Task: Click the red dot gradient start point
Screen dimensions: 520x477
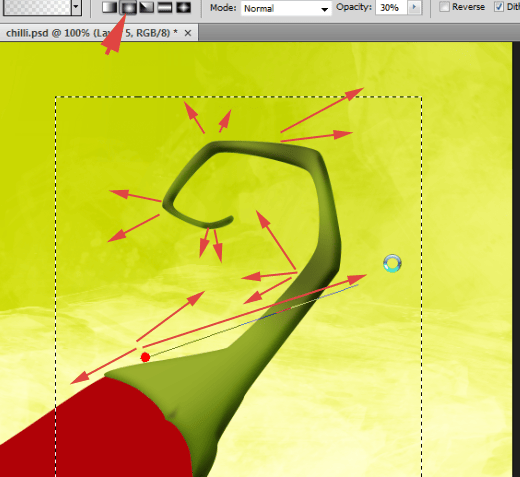Action: tap(145, 357)
